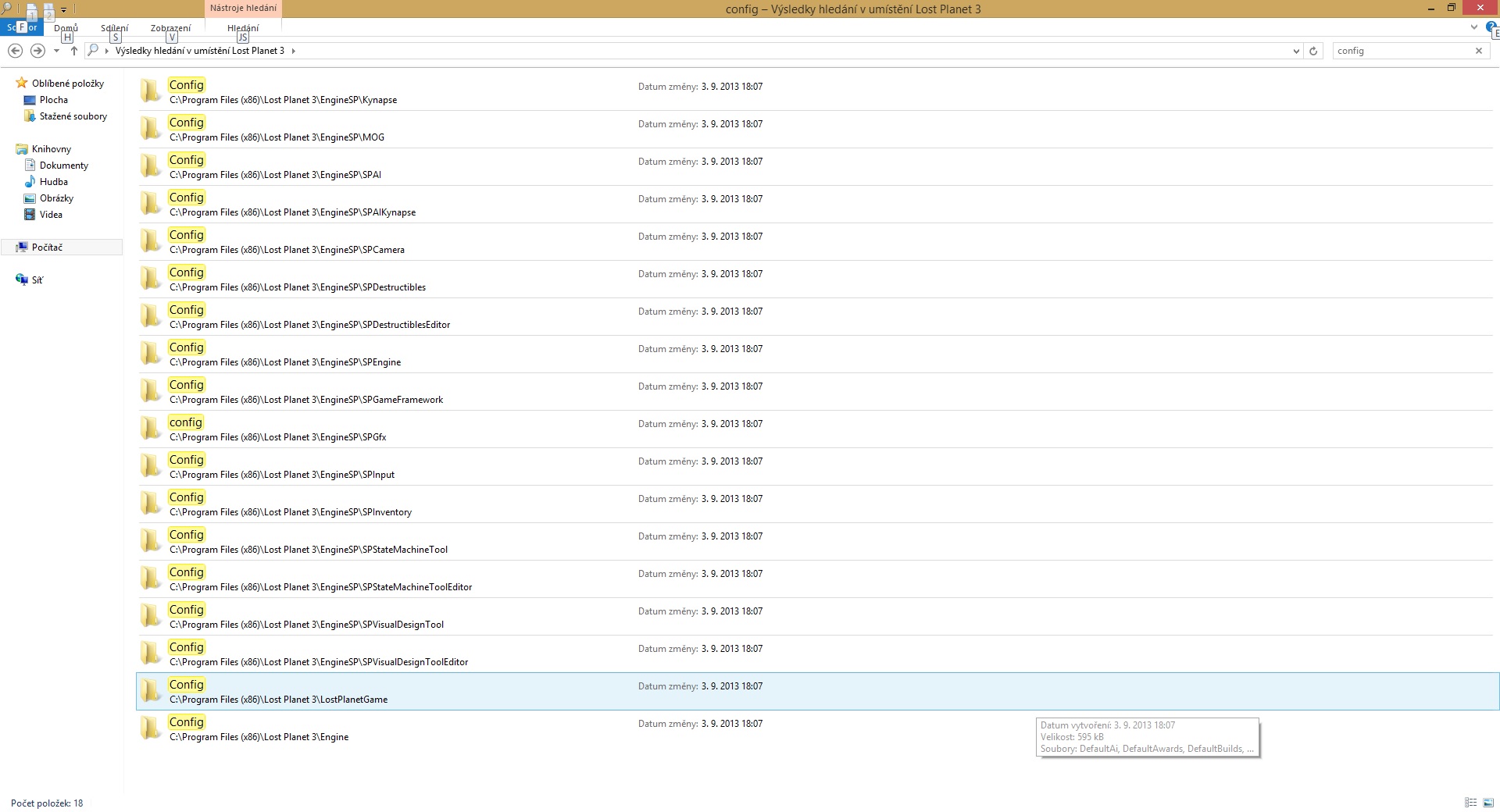Switch to the Sdílení ribbon tab

coord(115,28)
